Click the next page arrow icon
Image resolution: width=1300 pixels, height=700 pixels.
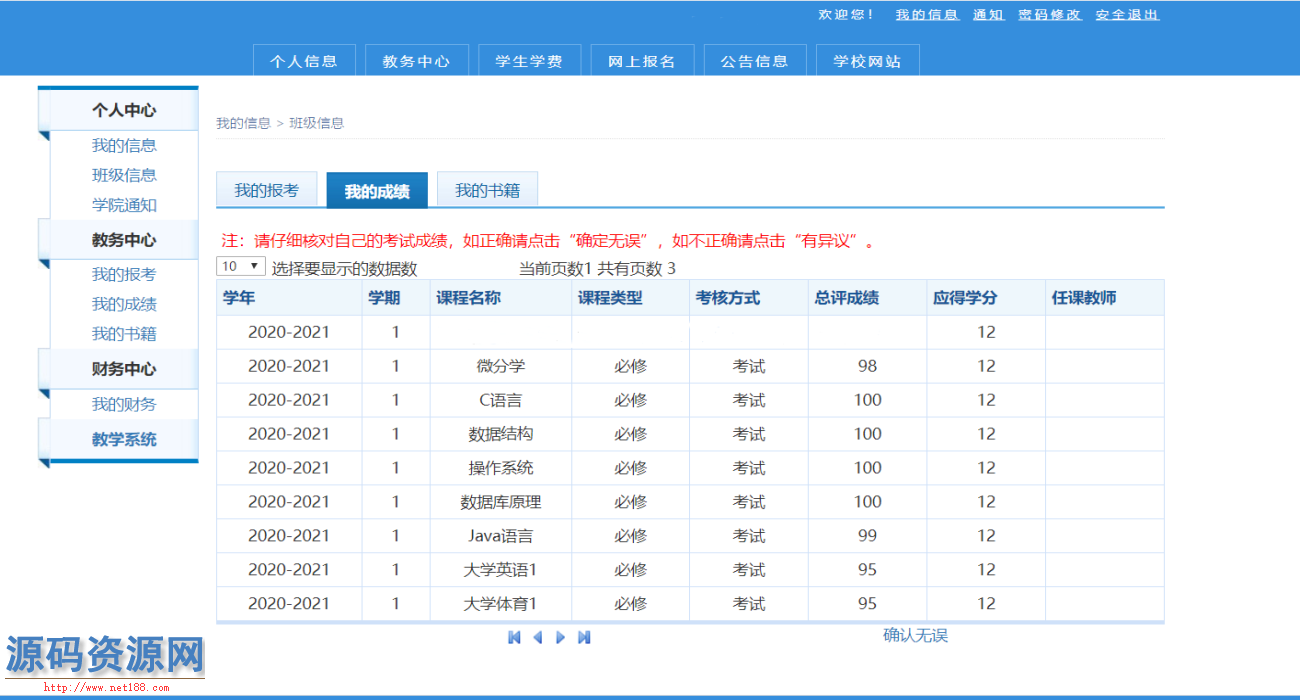(560, 637)
